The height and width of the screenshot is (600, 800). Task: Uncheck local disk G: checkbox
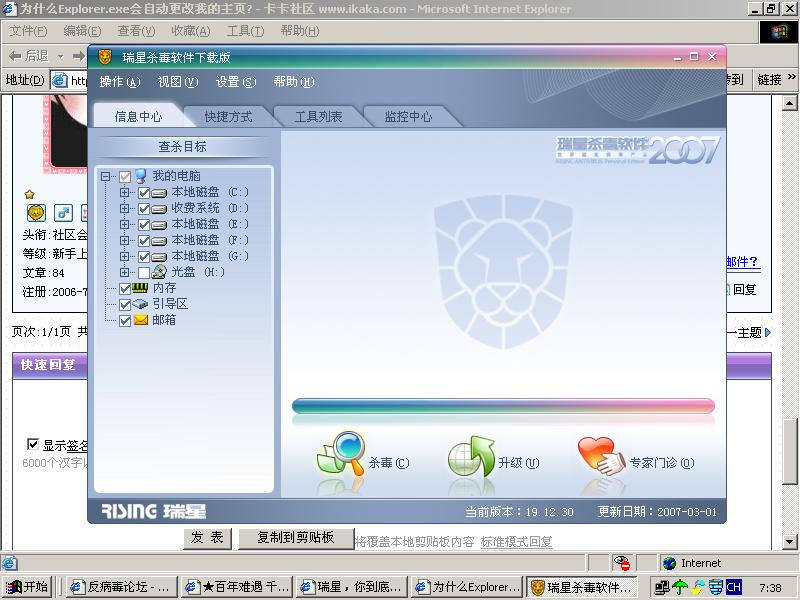point(144,256)
